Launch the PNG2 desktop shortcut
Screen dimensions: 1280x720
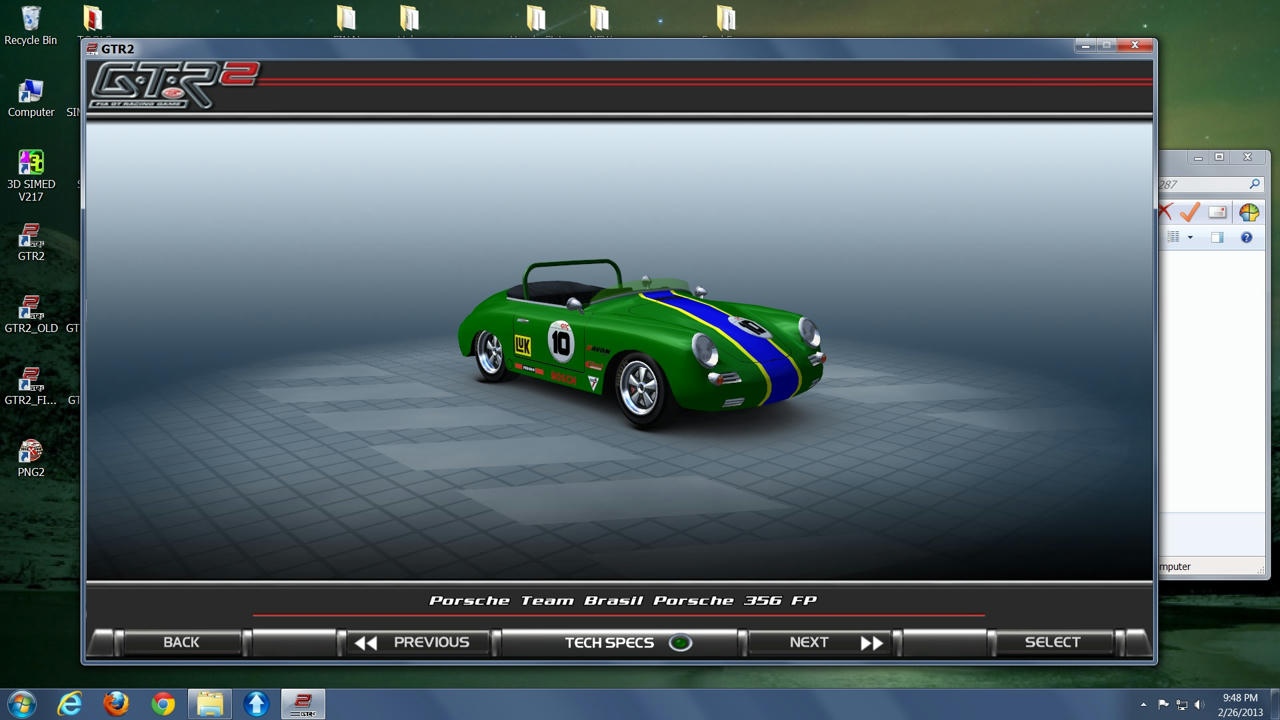pyautogui.click(x=31, y=459)
